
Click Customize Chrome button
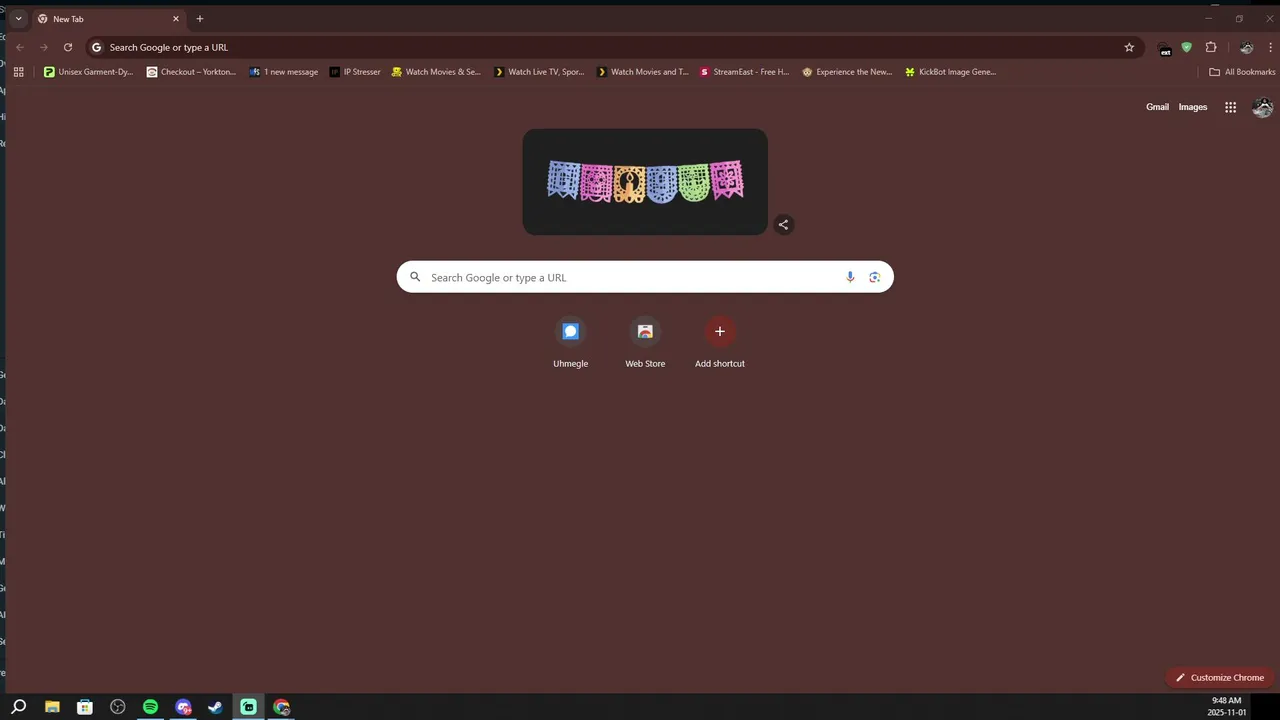[1220, 677]
